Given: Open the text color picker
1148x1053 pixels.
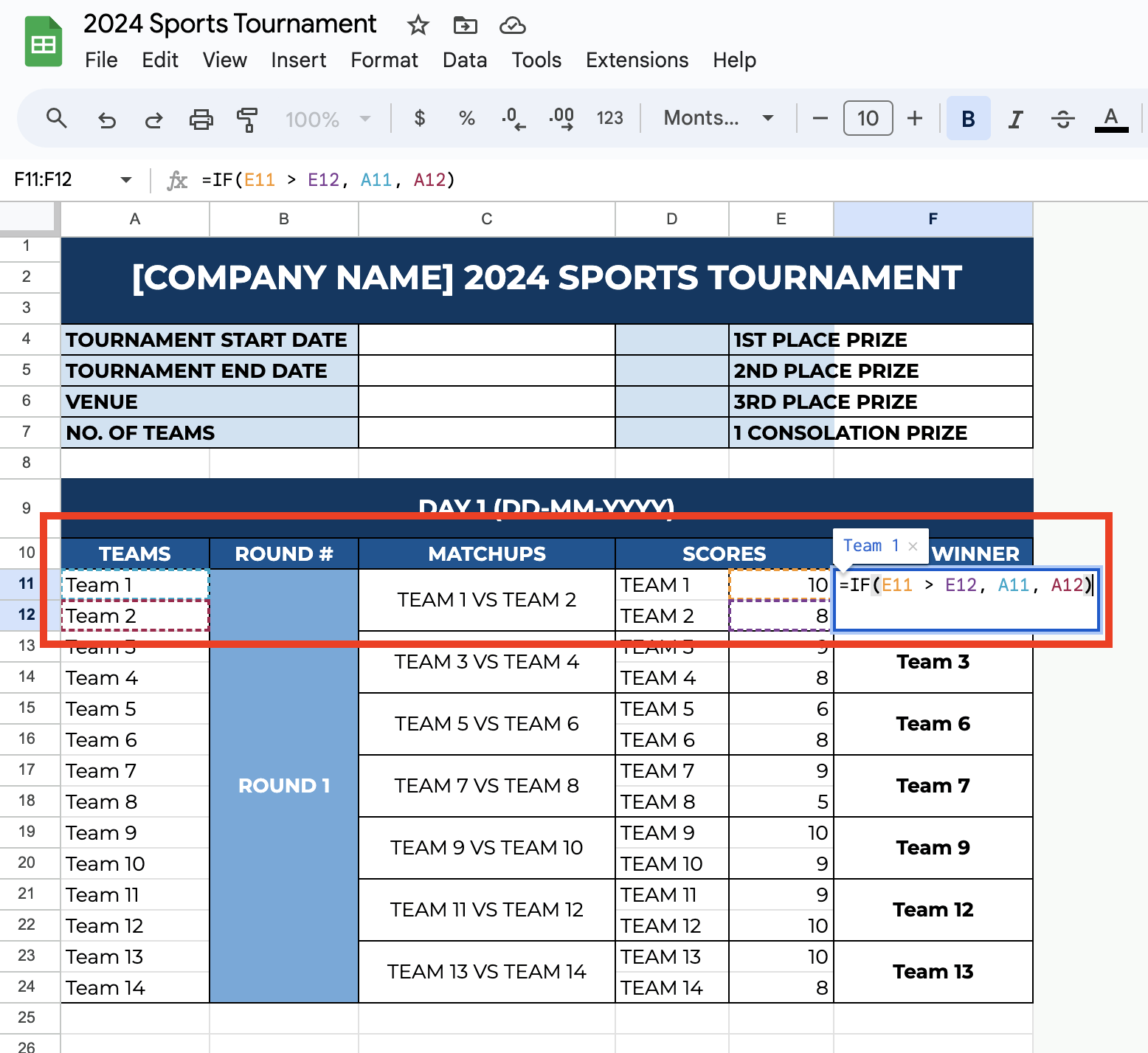Looking at the screenshot, I should 1111,119.
